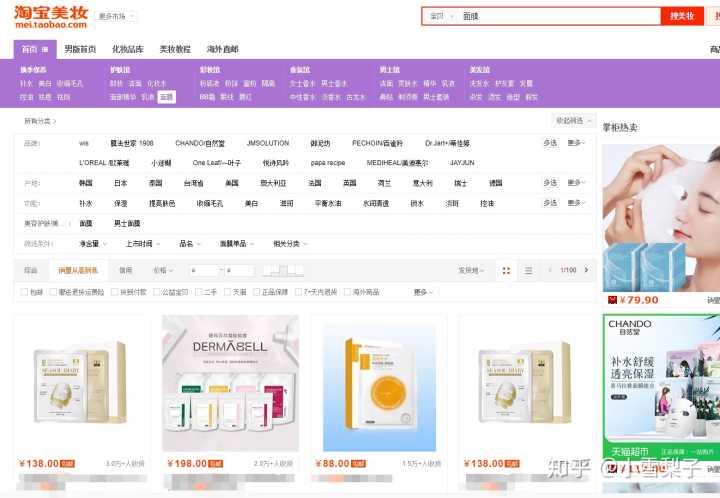Open the 相关分类 dropdown
The image size is (720, 498).
(x=290, y=244)
